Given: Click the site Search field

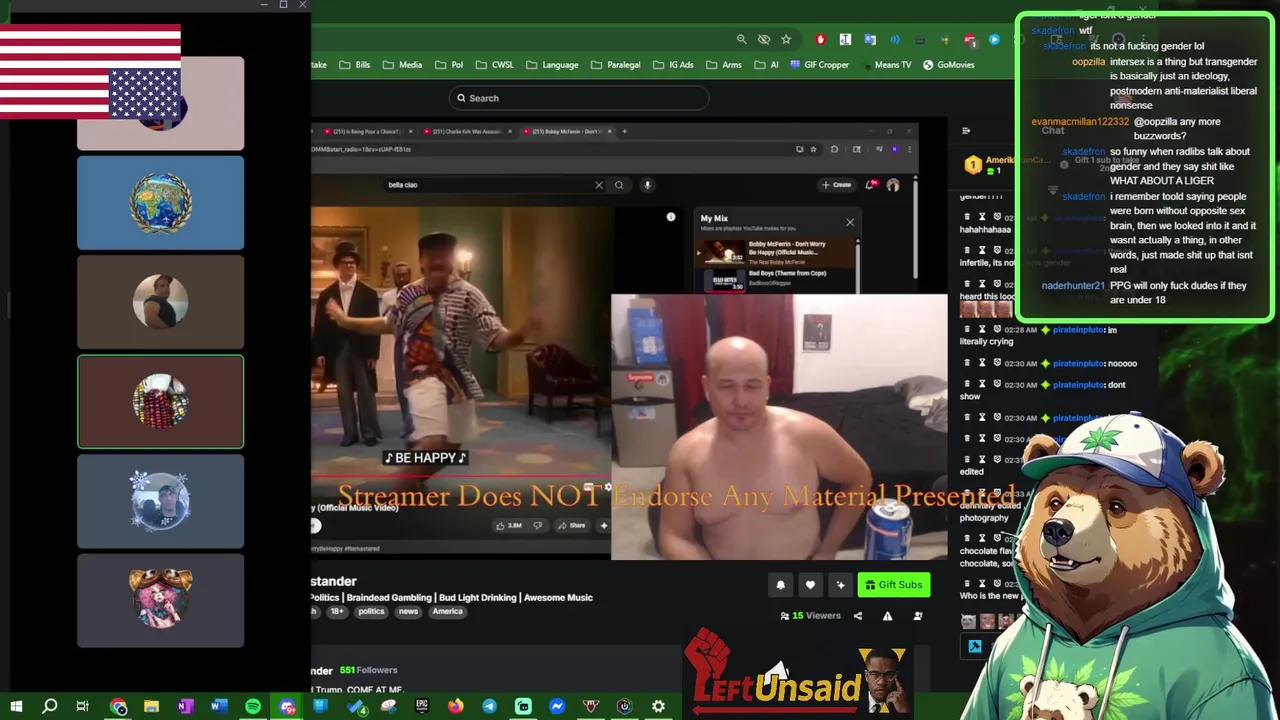Looking at the screenshot, I should [x=579, y=98].
